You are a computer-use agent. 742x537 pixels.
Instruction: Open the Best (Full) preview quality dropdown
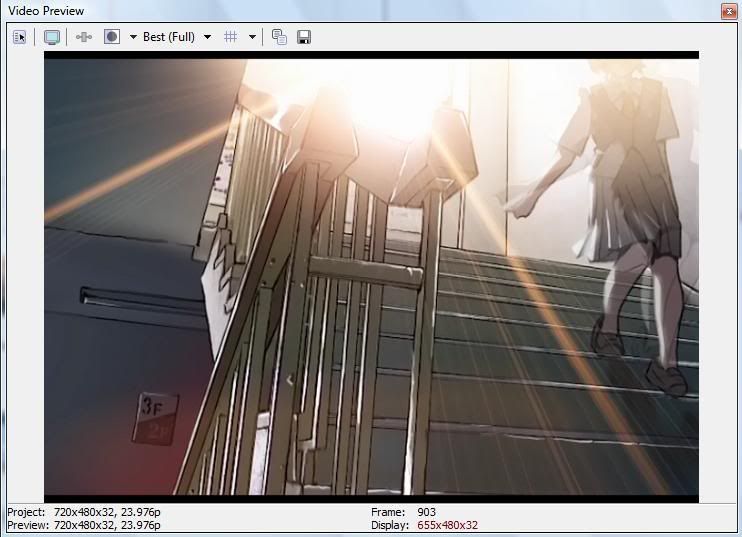(177, 37)
